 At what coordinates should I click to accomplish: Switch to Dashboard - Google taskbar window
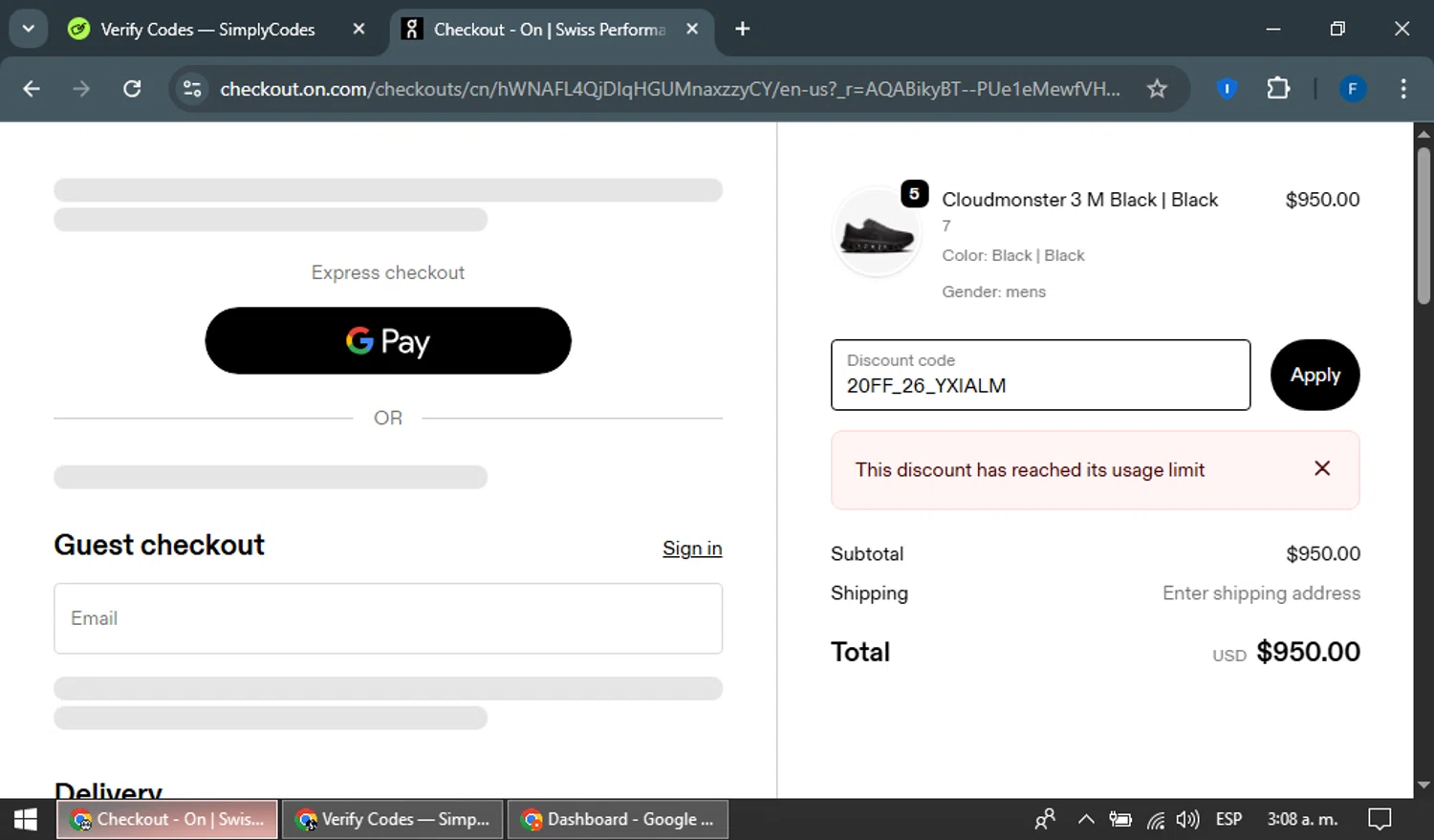618,819
